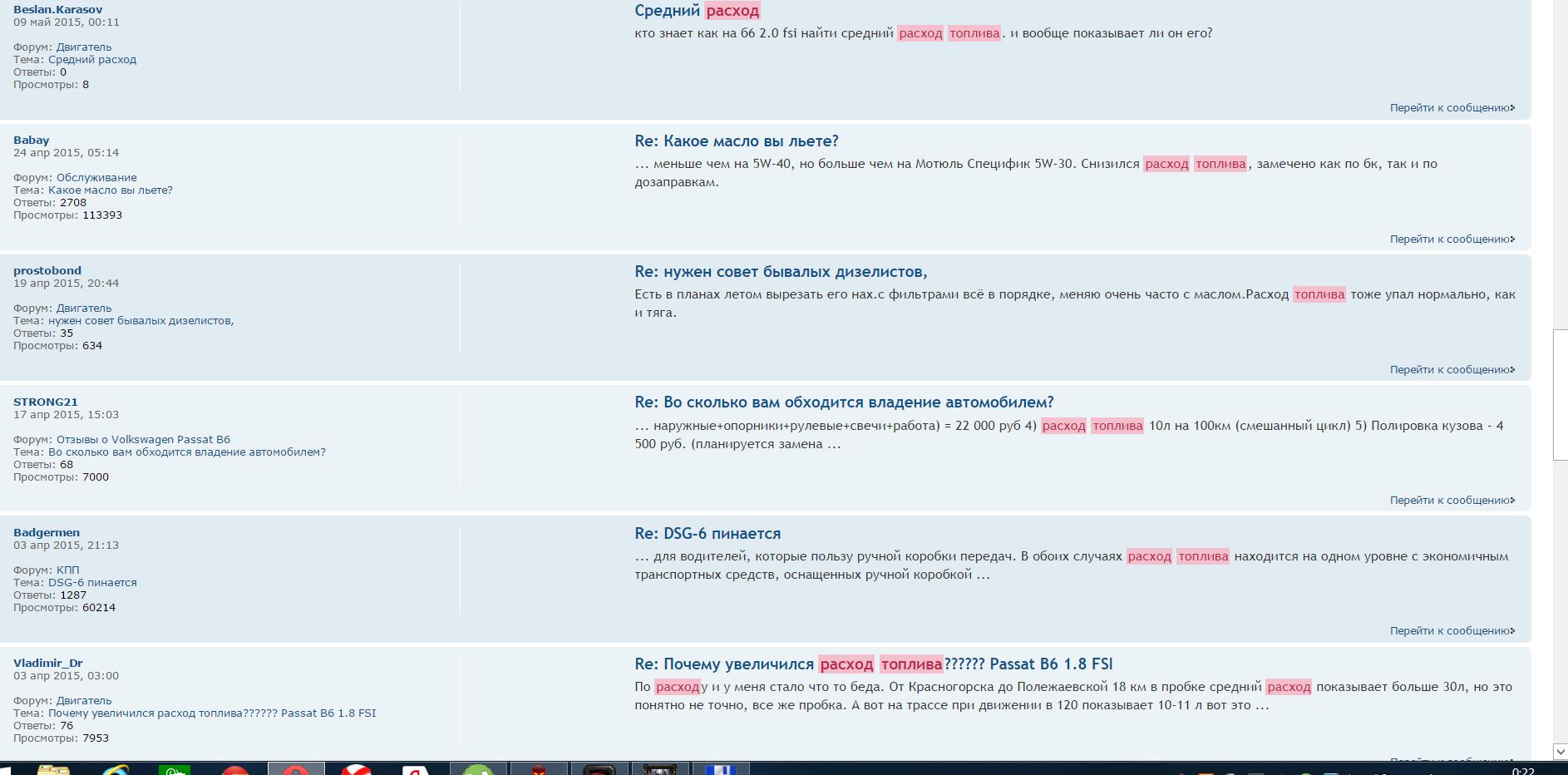Click the scrollbar down arrow button
The height and width of the screenshot is (775, 1568).
tap(1560, 752)
